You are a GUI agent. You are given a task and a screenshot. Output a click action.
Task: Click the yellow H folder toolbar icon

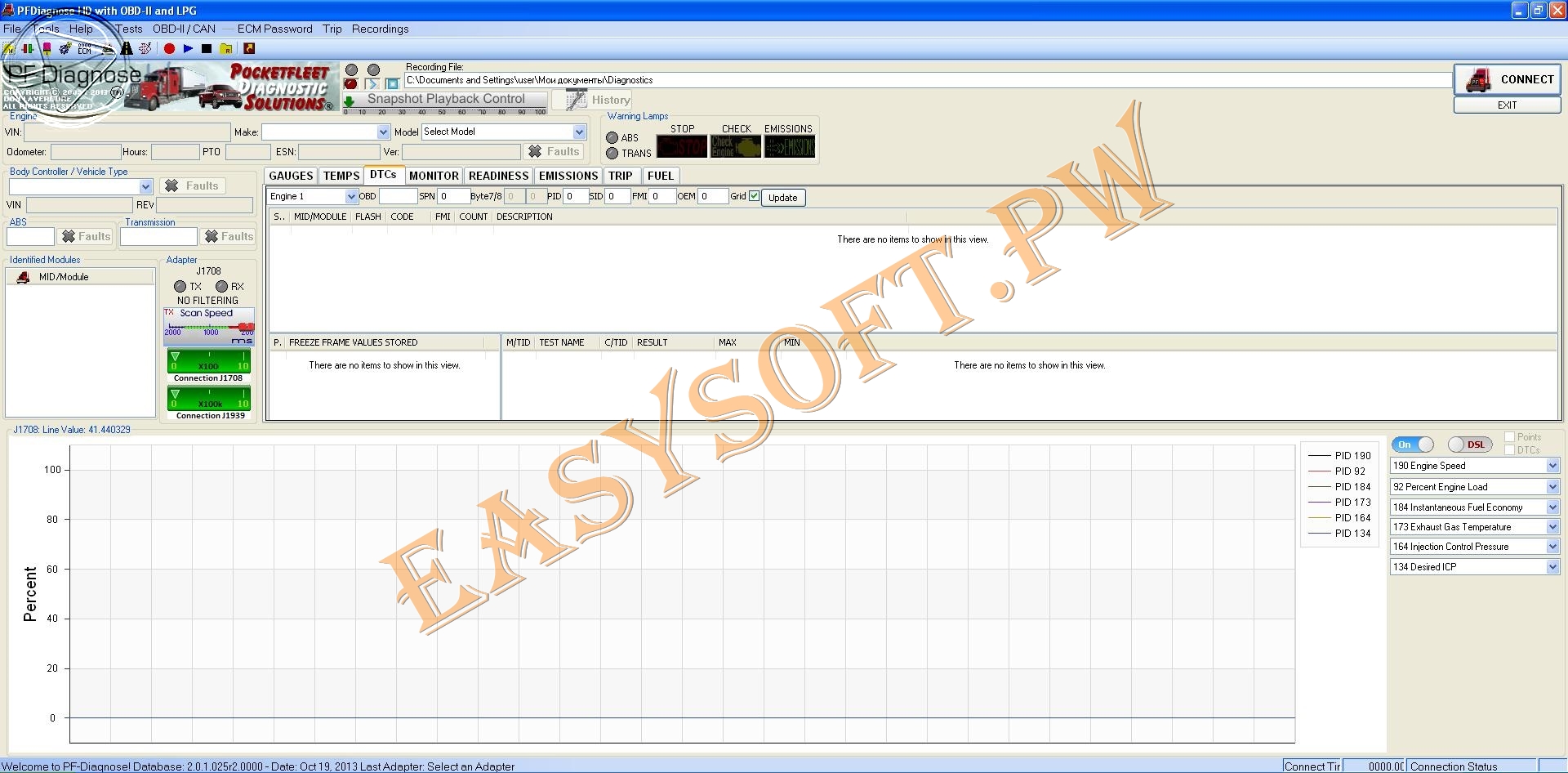coord(9,49)
